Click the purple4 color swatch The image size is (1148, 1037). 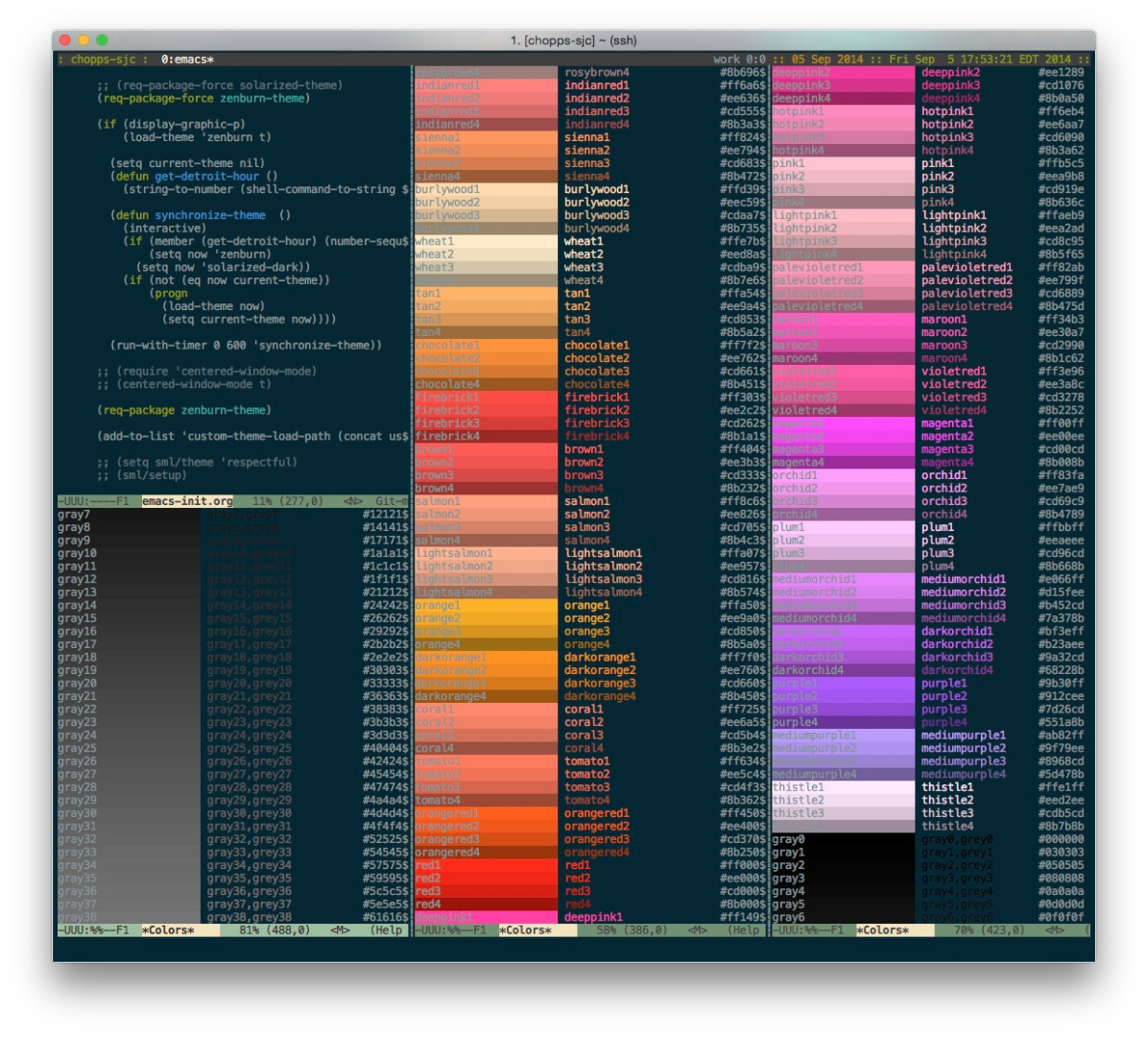pos(843,722)
